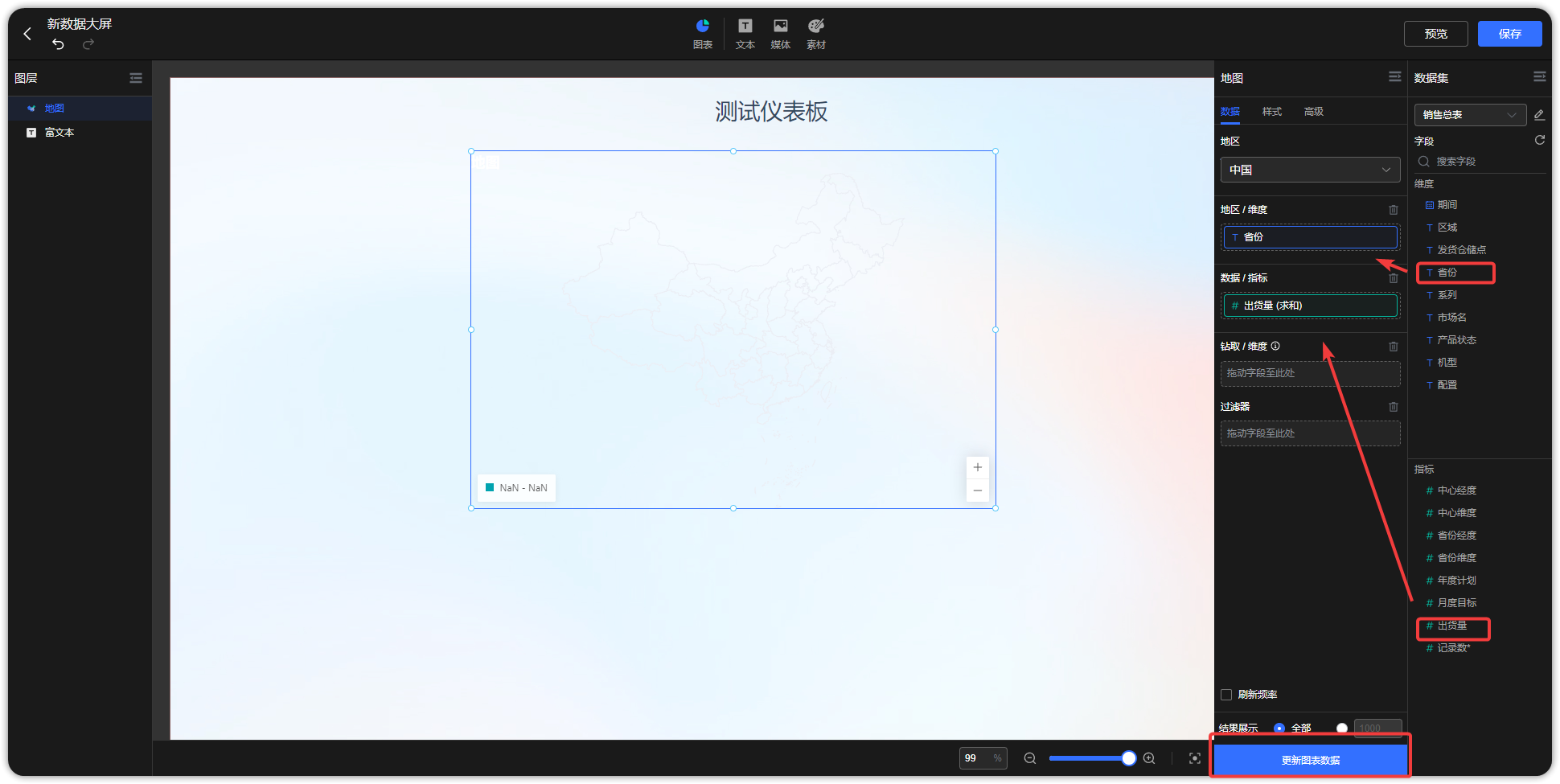
Task: Switch to the 数据 tab
Action: click(1230, 112)
